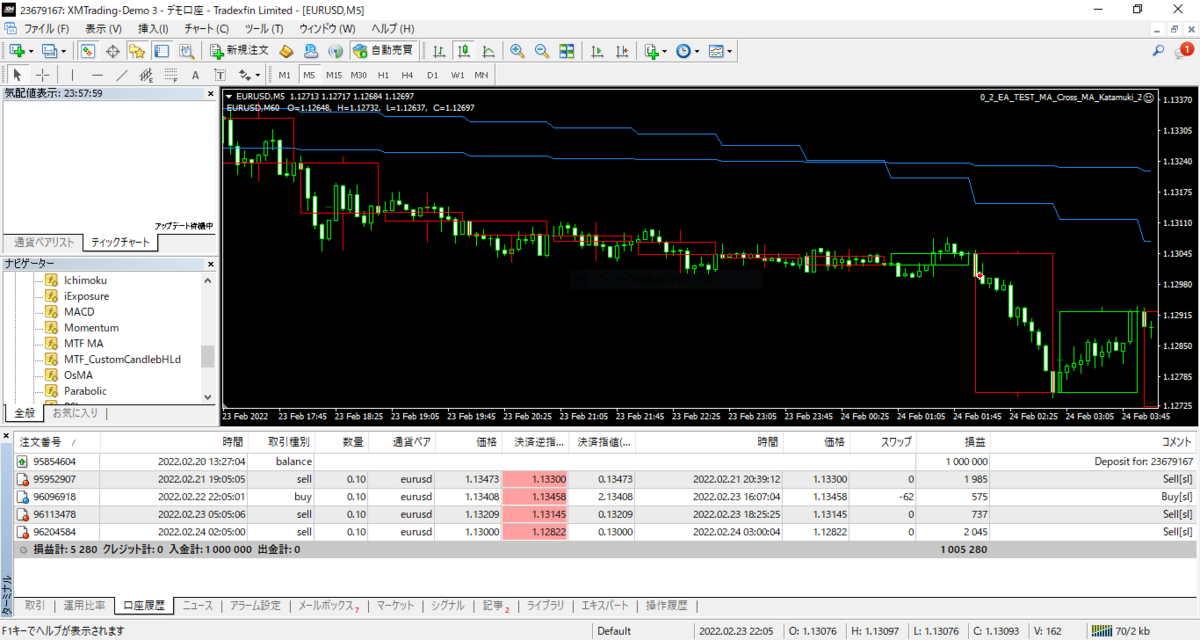Click the new chart icon in toolbar
Image resolution: width=1200 pixels, height=640 pixels.
tap(17, 50)
